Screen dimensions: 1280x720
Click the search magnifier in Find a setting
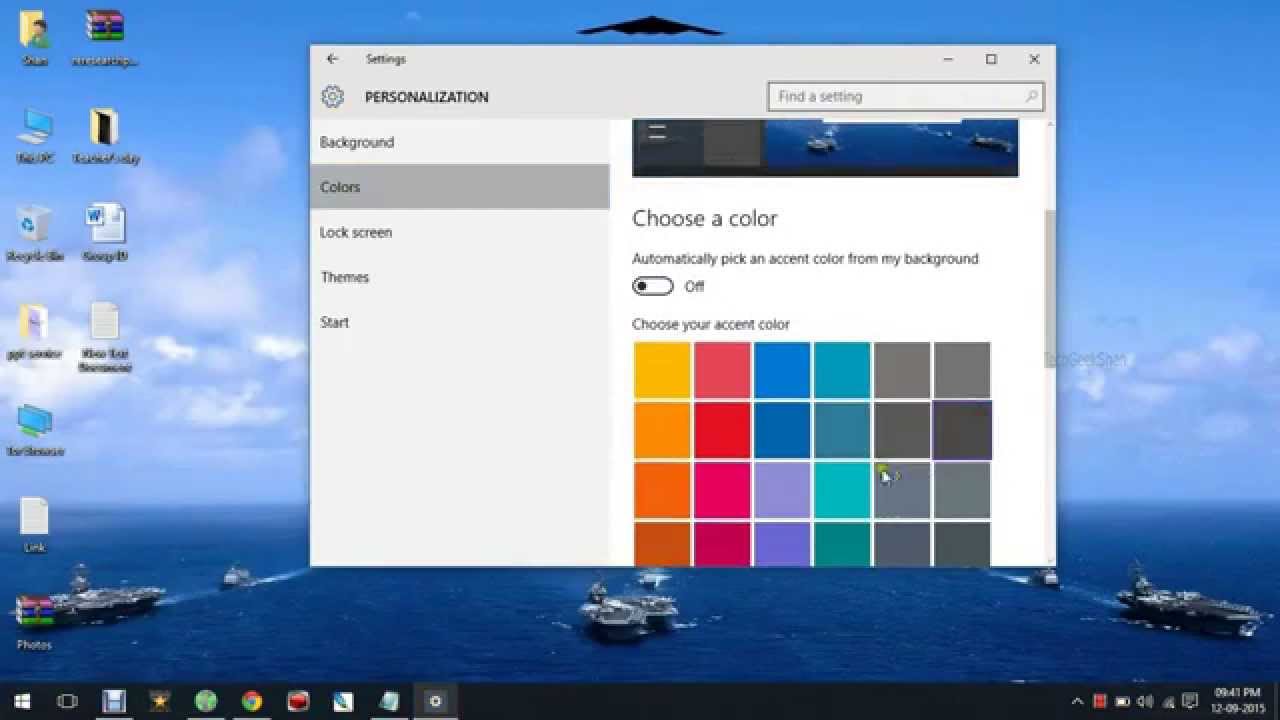[x=1032, y=97]
